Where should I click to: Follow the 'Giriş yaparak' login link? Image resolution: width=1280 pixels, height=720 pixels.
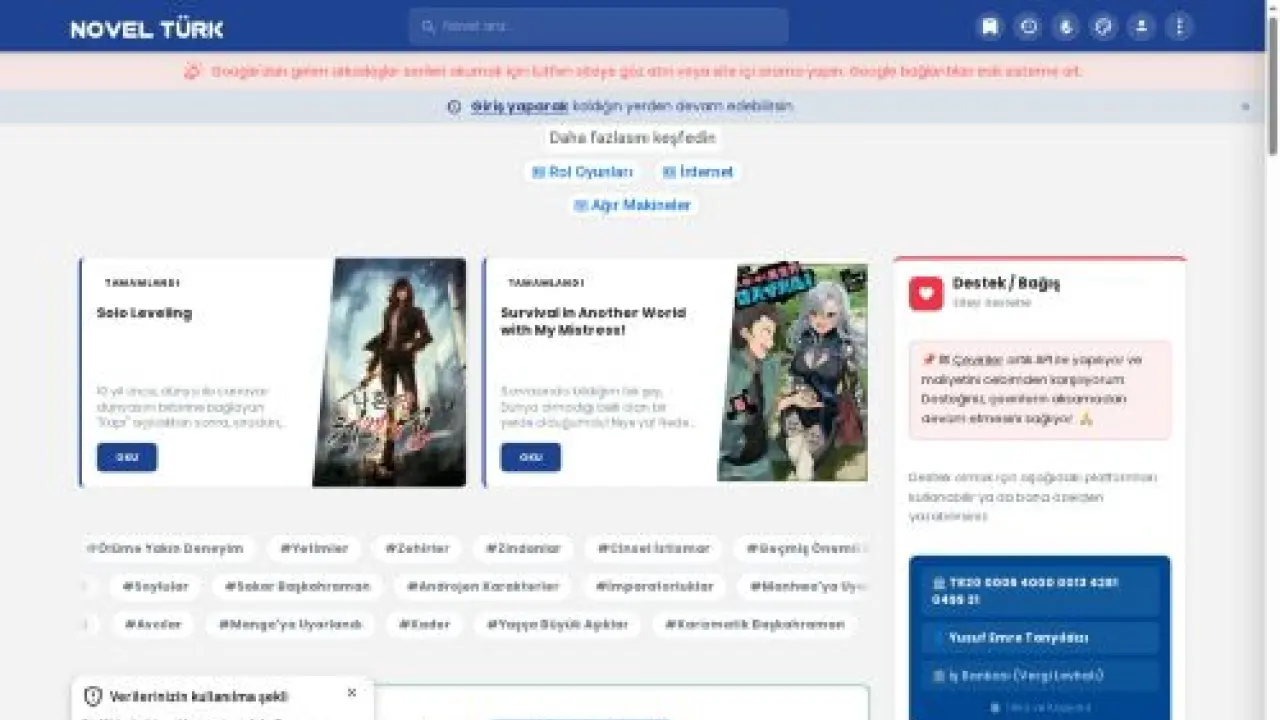[x=519, y=106]
